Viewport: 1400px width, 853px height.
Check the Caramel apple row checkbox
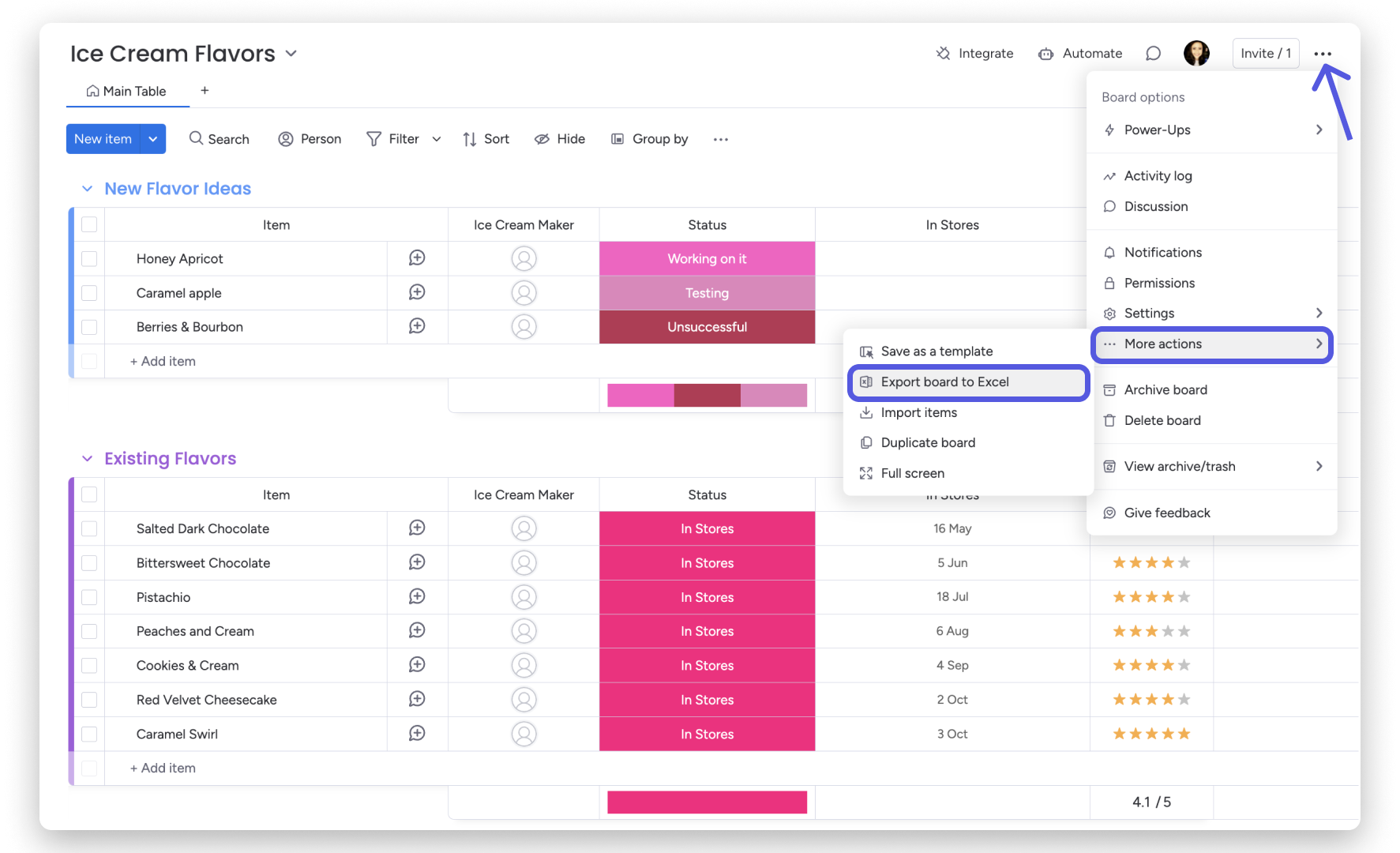(89, 293)
